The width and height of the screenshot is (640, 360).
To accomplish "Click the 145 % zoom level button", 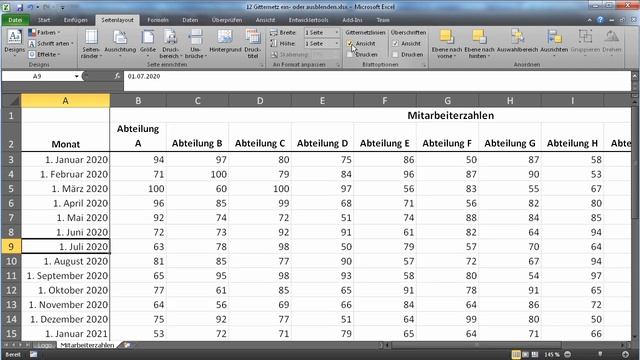I will pyautogui.click(x=551, y=354).
